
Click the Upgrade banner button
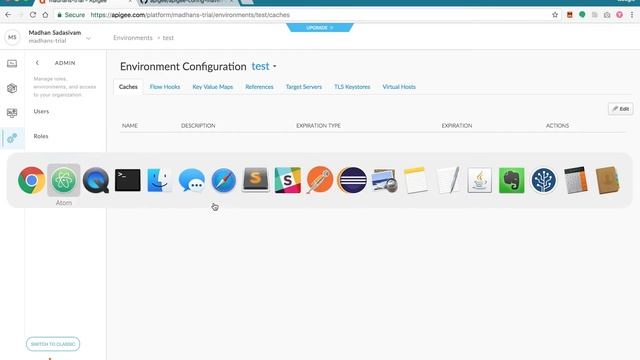point(320,27)
